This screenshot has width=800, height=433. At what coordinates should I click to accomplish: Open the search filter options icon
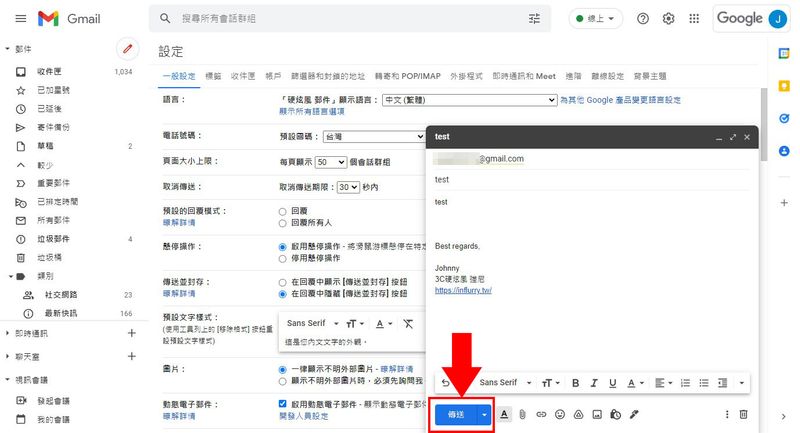(534, 19)
